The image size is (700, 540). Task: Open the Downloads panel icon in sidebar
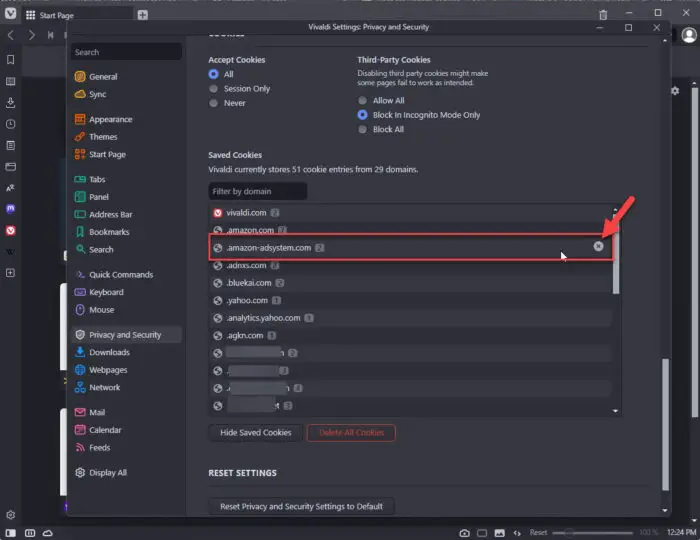click(10, 103)
